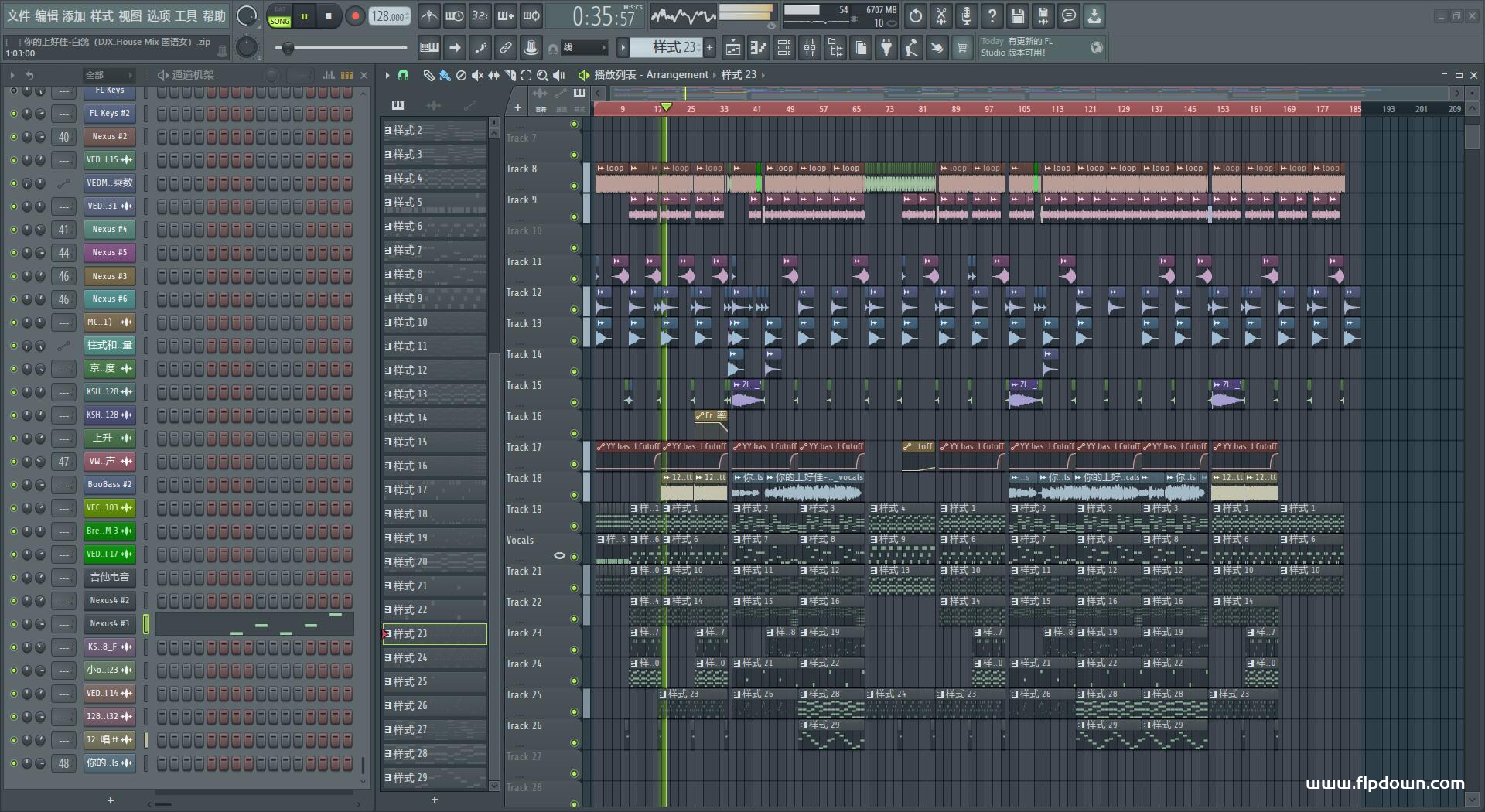1485x812 pixels.
Task: Click the BooBass #2 channel button
Action: click(x=109, y=485)
